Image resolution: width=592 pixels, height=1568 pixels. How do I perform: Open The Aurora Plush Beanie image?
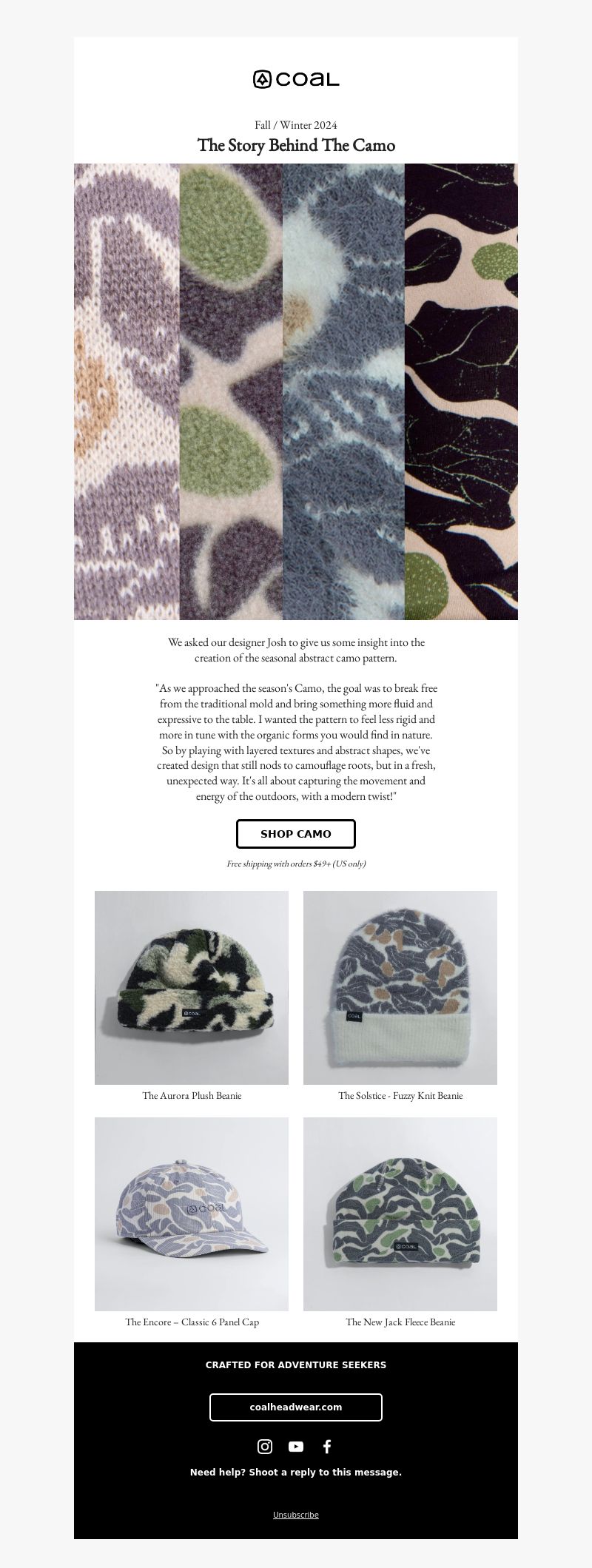pos(192,987)
